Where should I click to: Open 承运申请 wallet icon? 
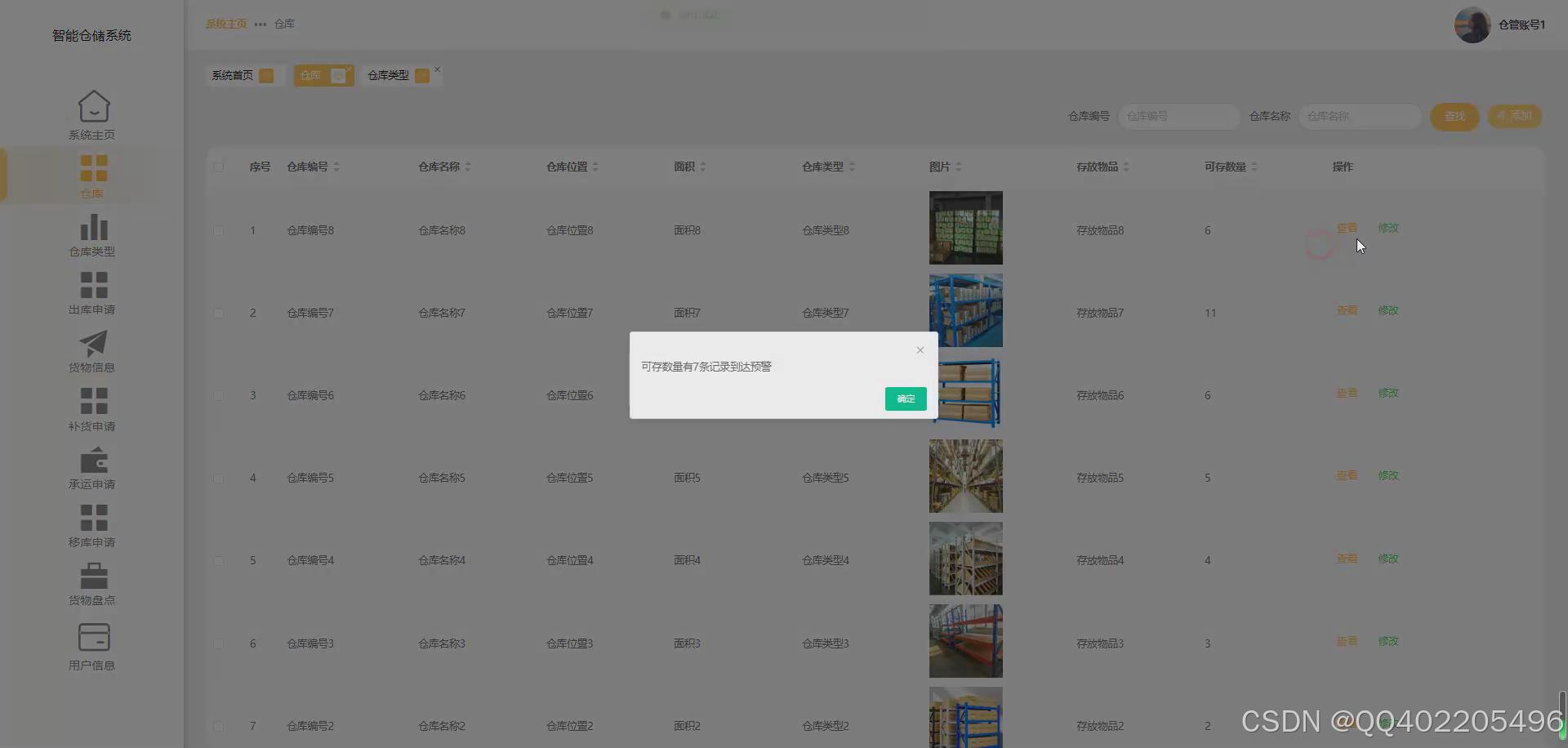(93, 460)
